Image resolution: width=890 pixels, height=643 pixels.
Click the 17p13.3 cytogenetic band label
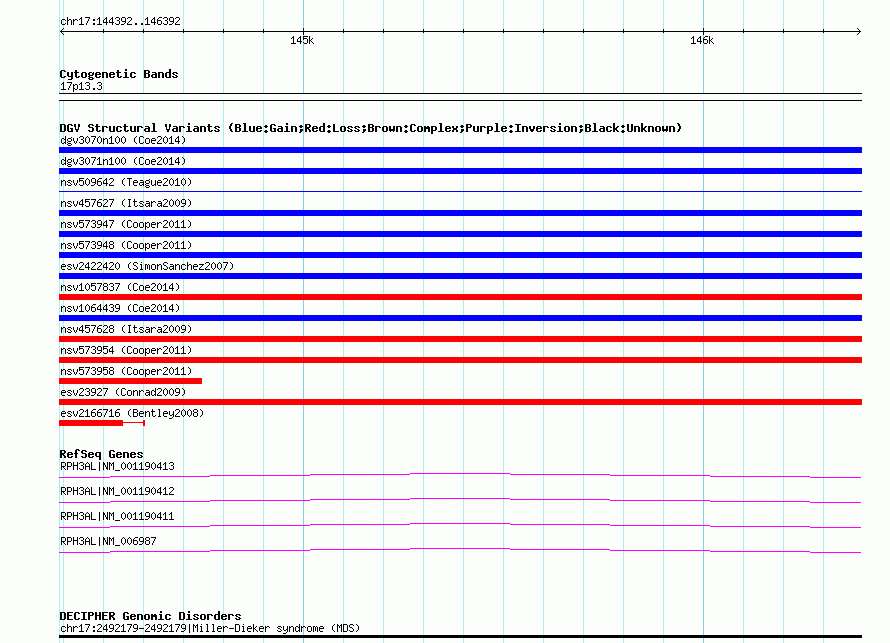[x=81, y=86]
